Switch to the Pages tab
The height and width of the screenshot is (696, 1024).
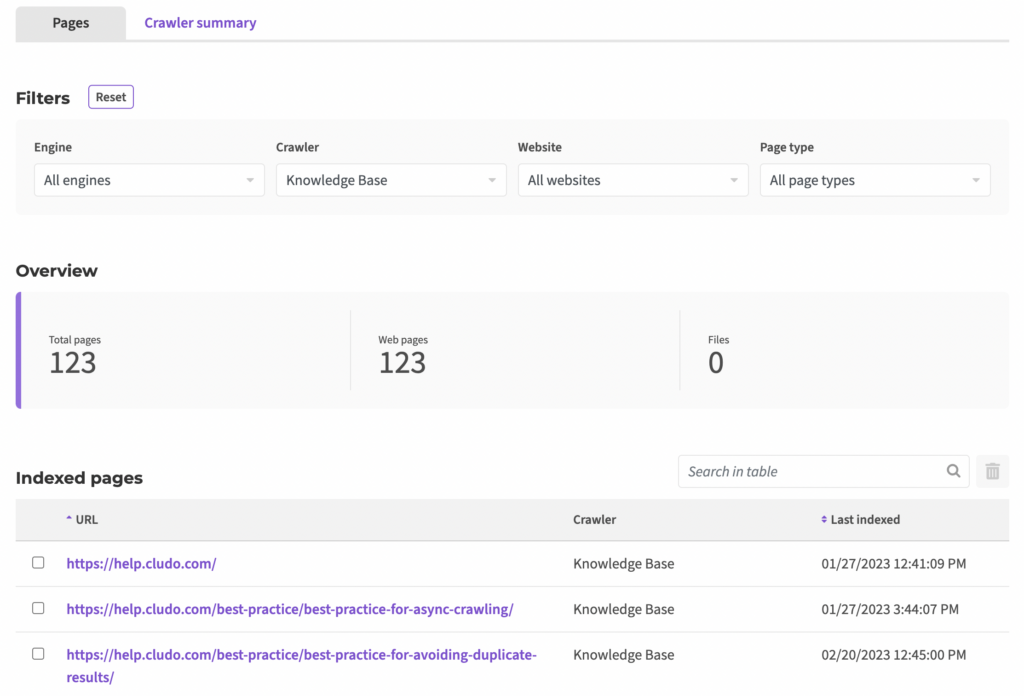[71, 23]
